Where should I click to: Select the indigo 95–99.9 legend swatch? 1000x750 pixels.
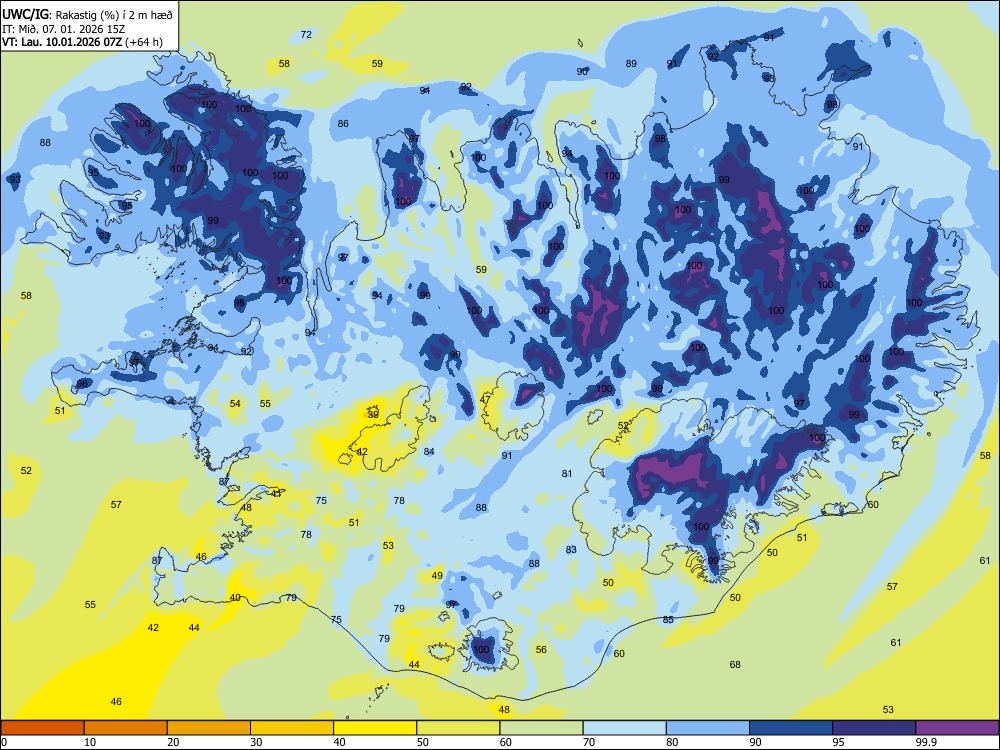click(874, 728)
